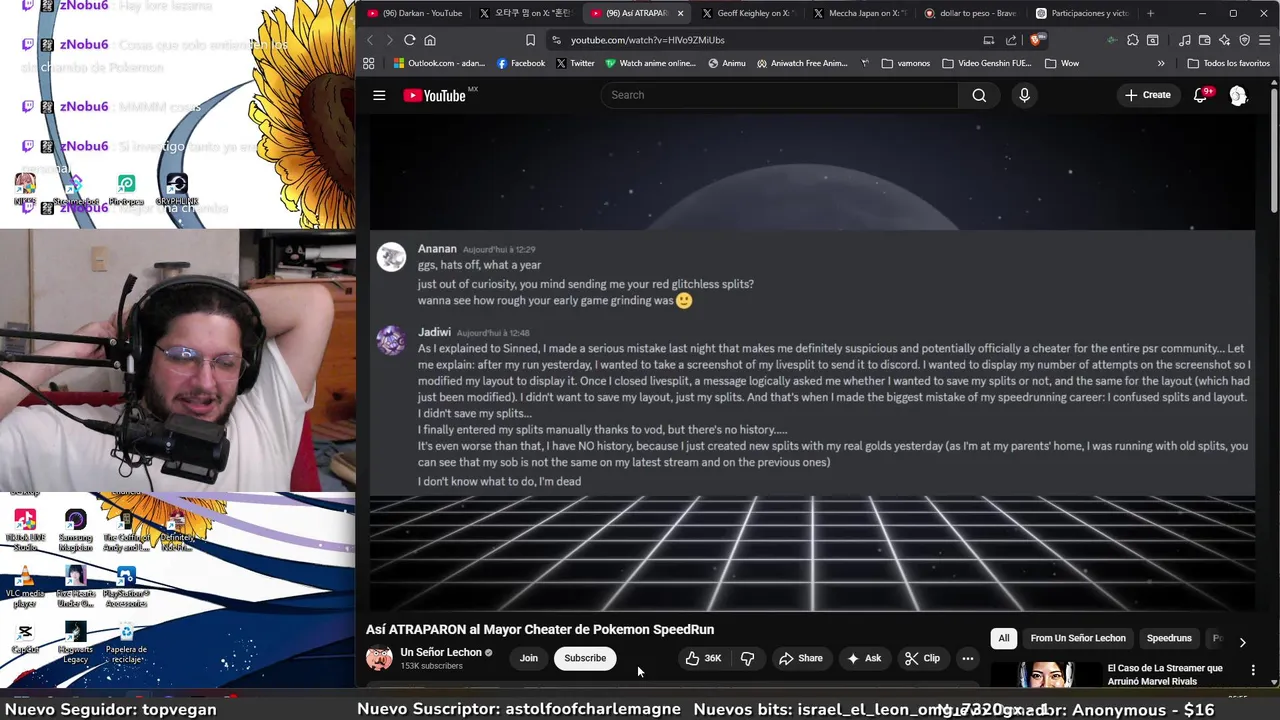The height and width of the screenshot is (720, 1280).
Task: Open Hogwarts Legacy desktop shortcut
Action: [75, 642]
